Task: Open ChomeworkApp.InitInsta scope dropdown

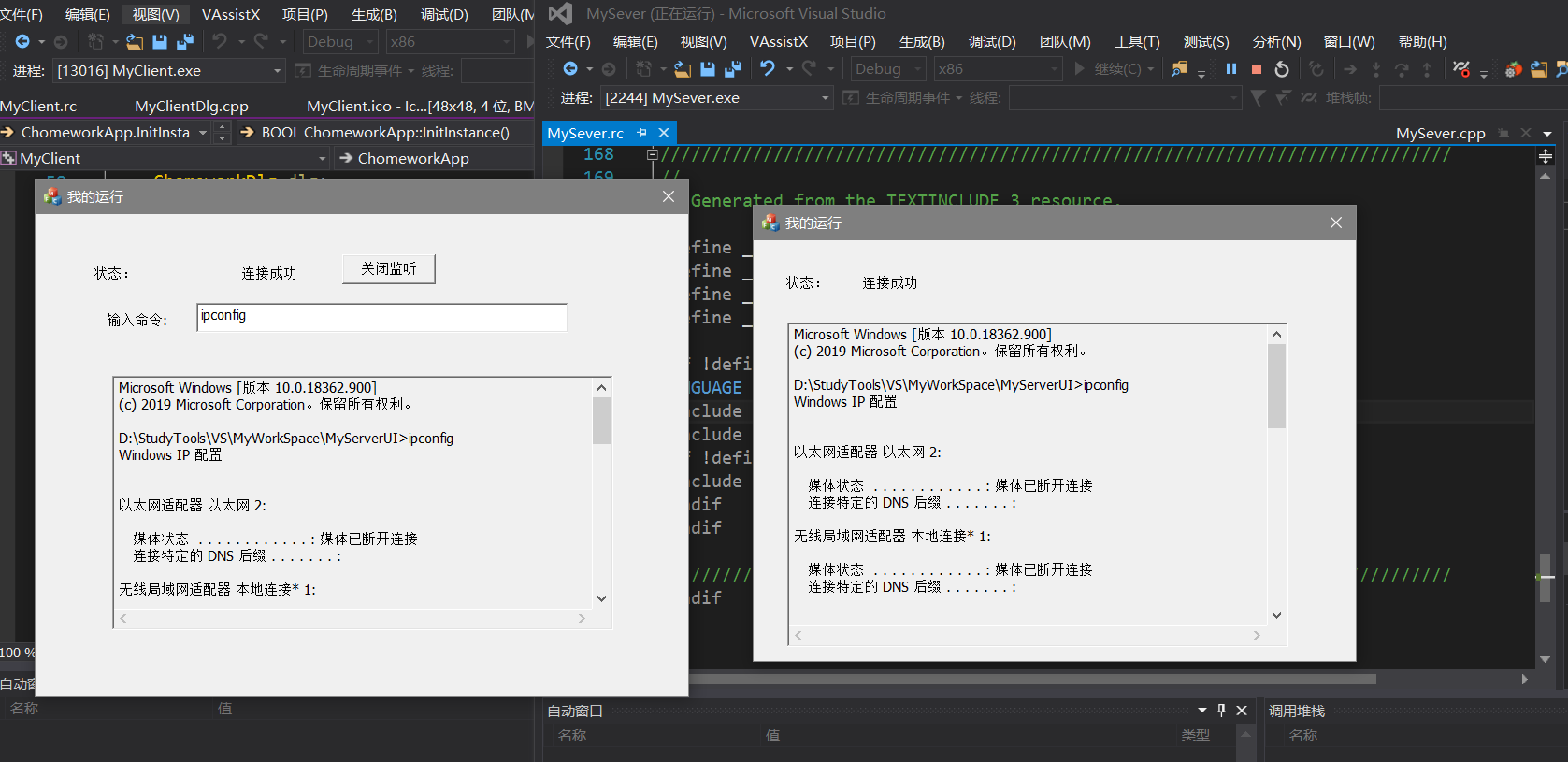Action: [x=202, y=133]
